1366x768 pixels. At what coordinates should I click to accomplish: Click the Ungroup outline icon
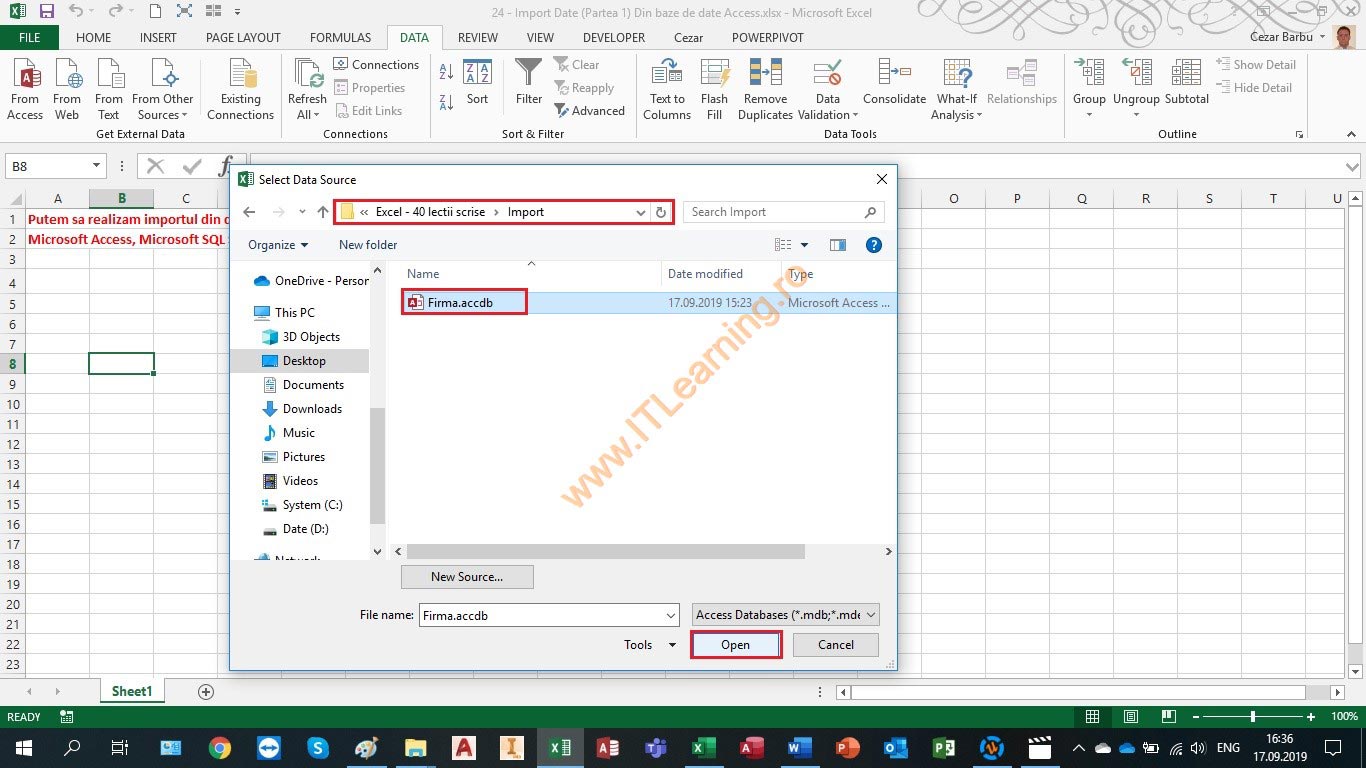tap(1136, 89)
